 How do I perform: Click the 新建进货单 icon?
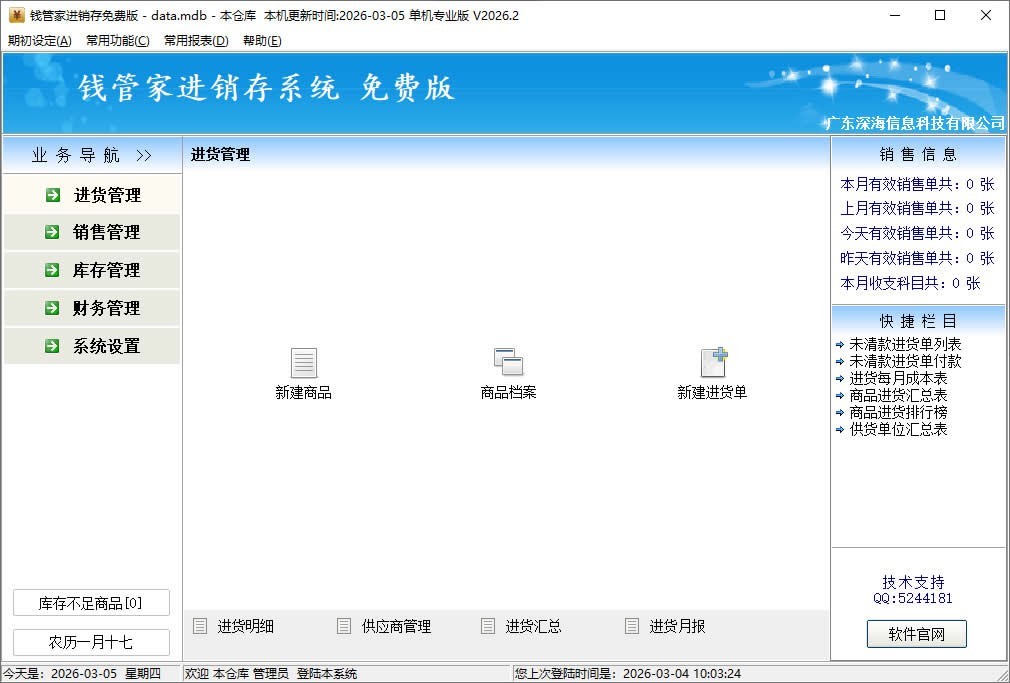713,363
